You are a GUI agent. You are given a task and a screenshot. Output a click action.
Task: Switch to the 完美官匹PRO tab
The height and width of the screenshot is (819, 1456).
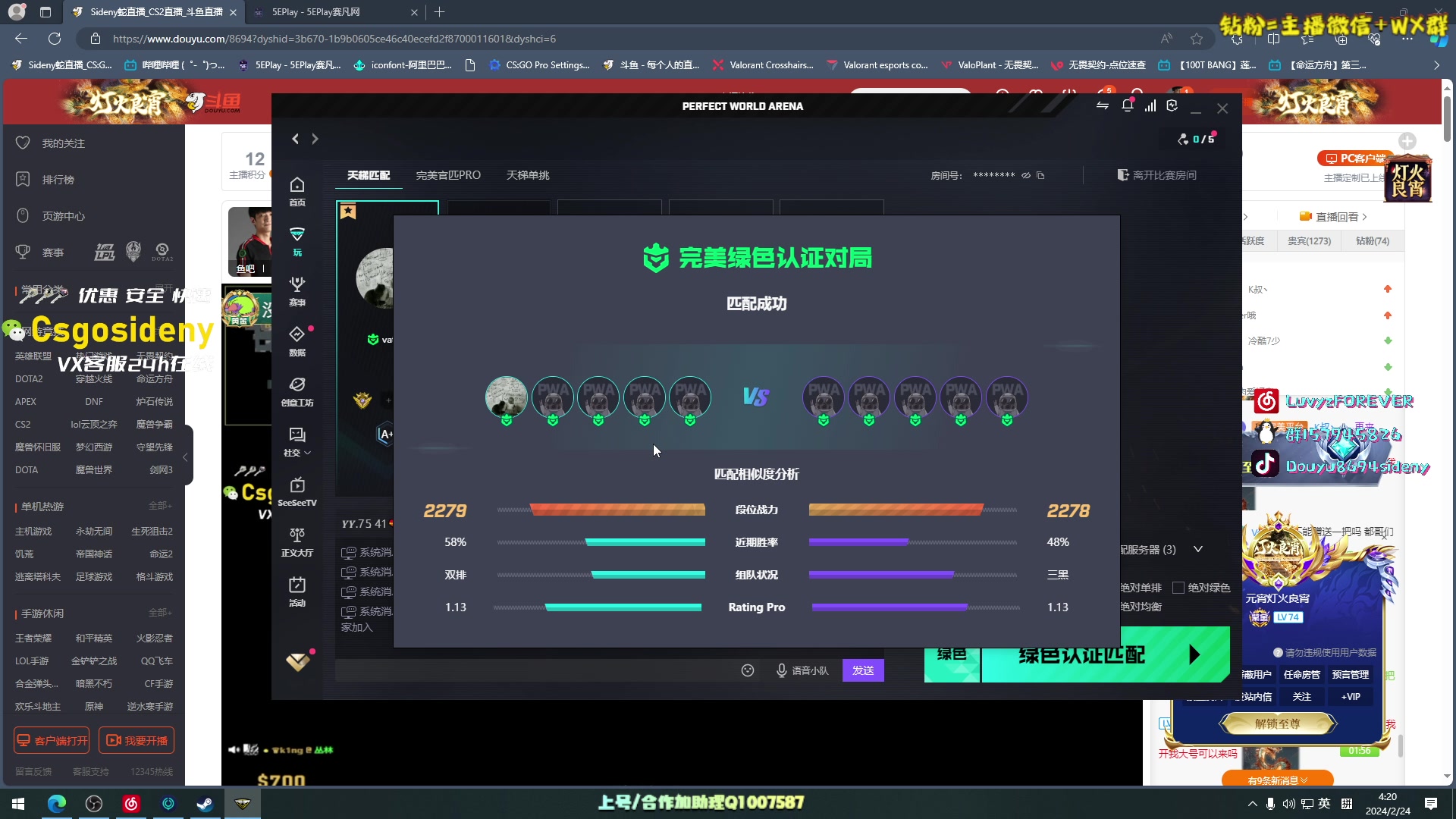tap(448, 175)
